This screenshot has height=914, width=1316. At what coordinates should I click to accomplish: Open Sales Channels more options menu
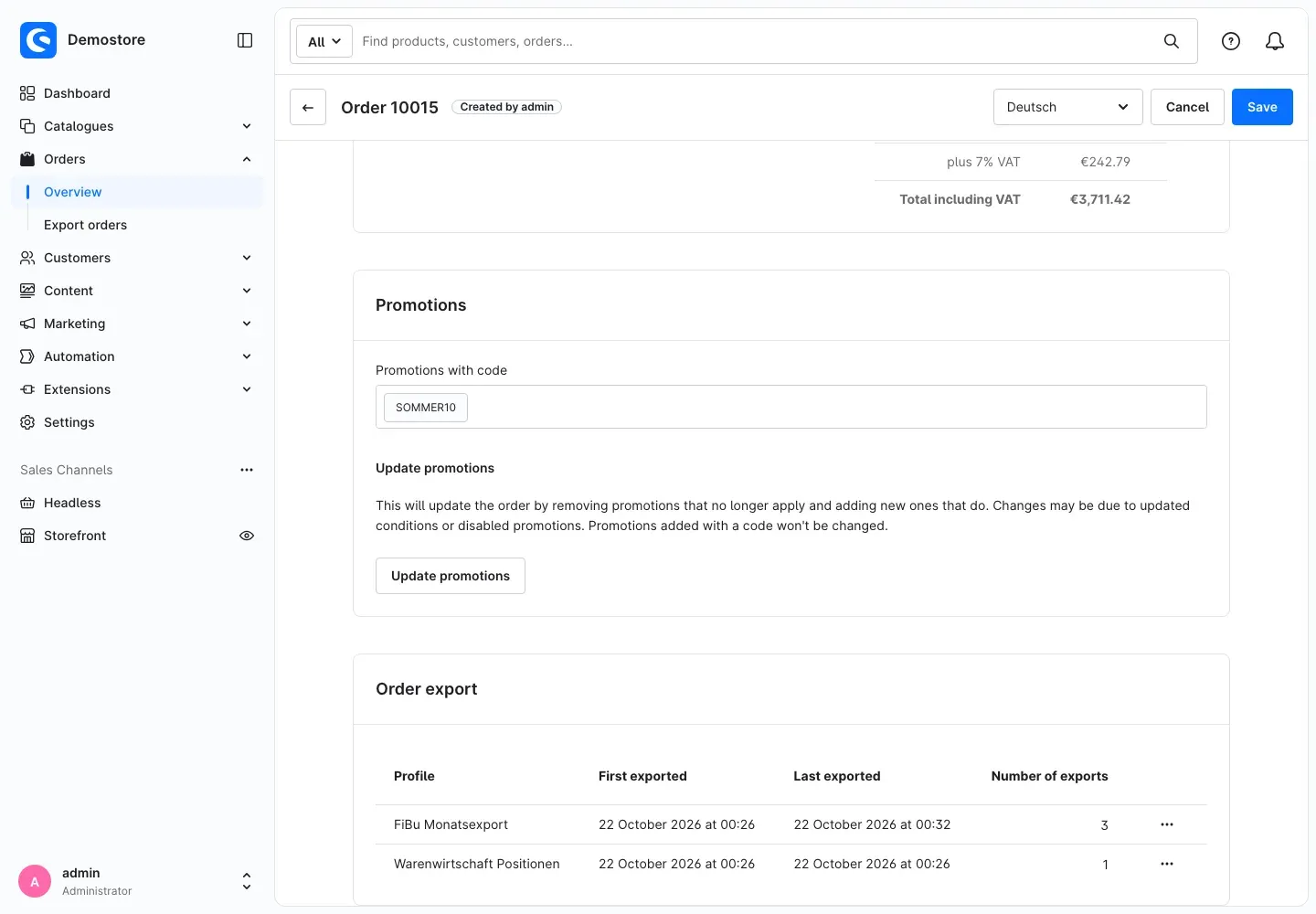pyautogui.click(x=247, y=470)
